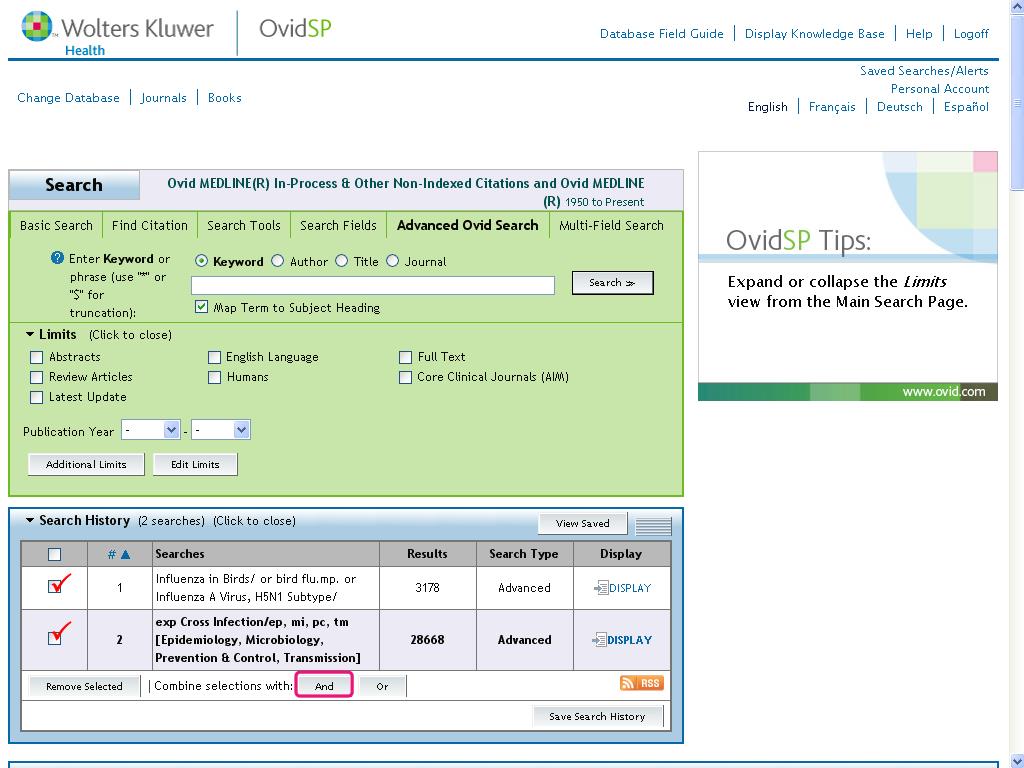Tick the Latest Update checkbox
1024x768 pixels.
pyautogui.click(x=37, y=397)
